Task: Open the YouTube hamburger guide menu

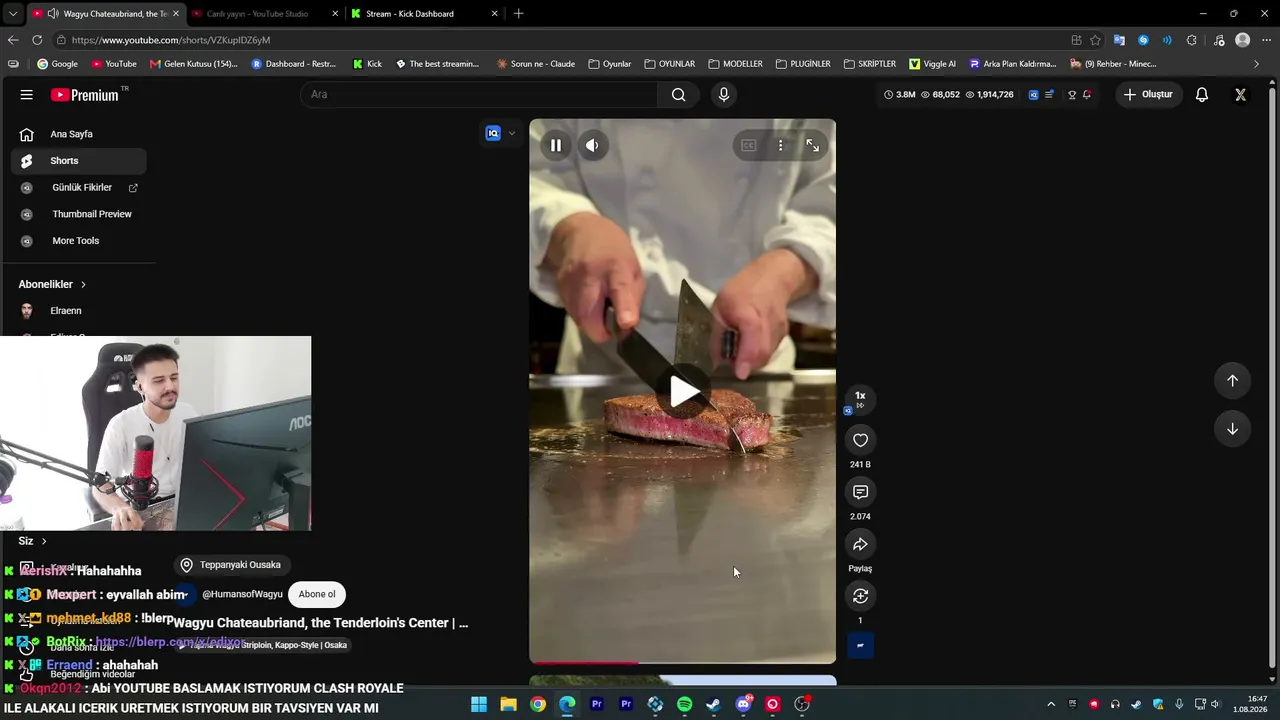Action: [26, 94]
